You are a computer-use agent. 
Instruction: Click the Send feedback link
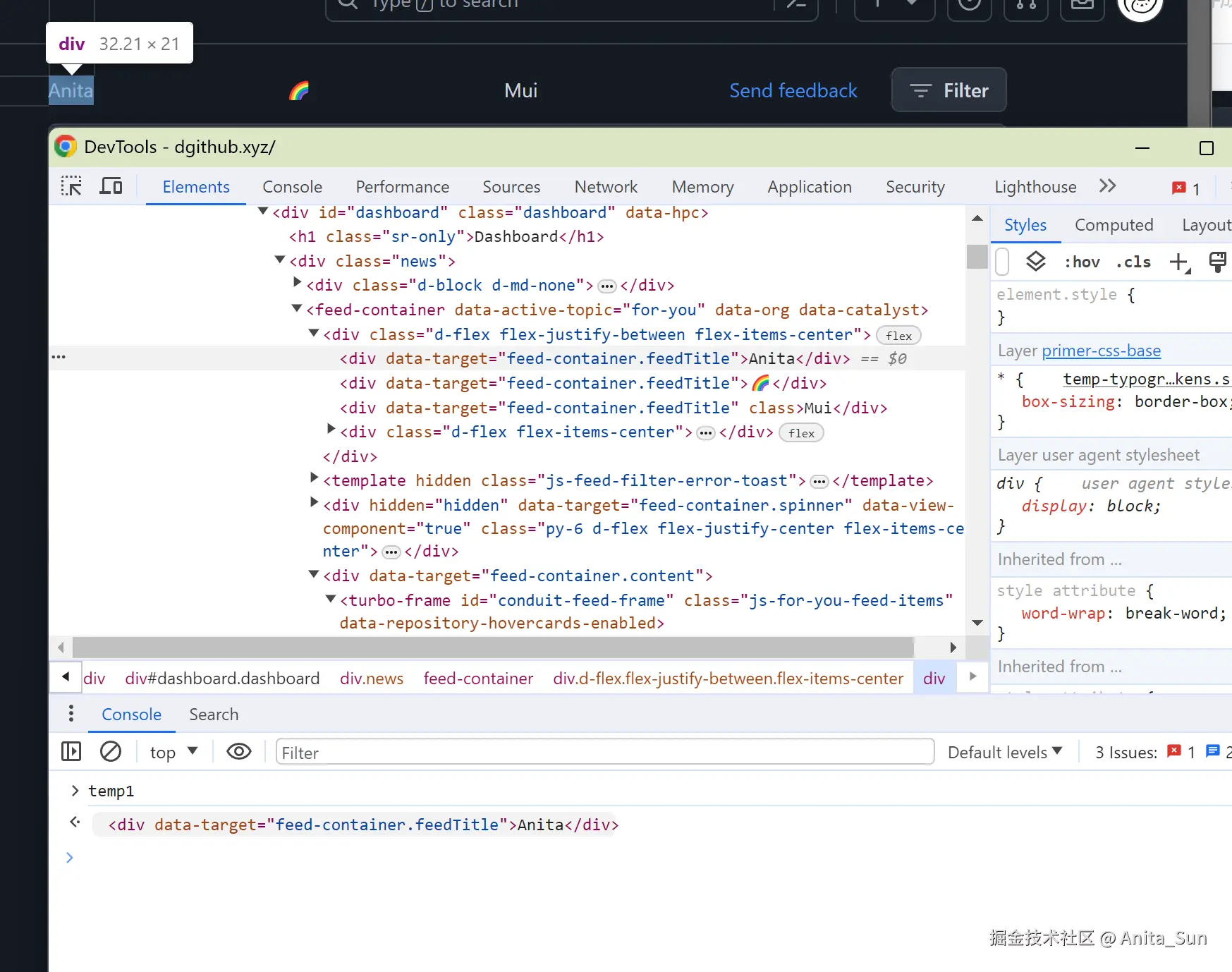click(793, 90)
